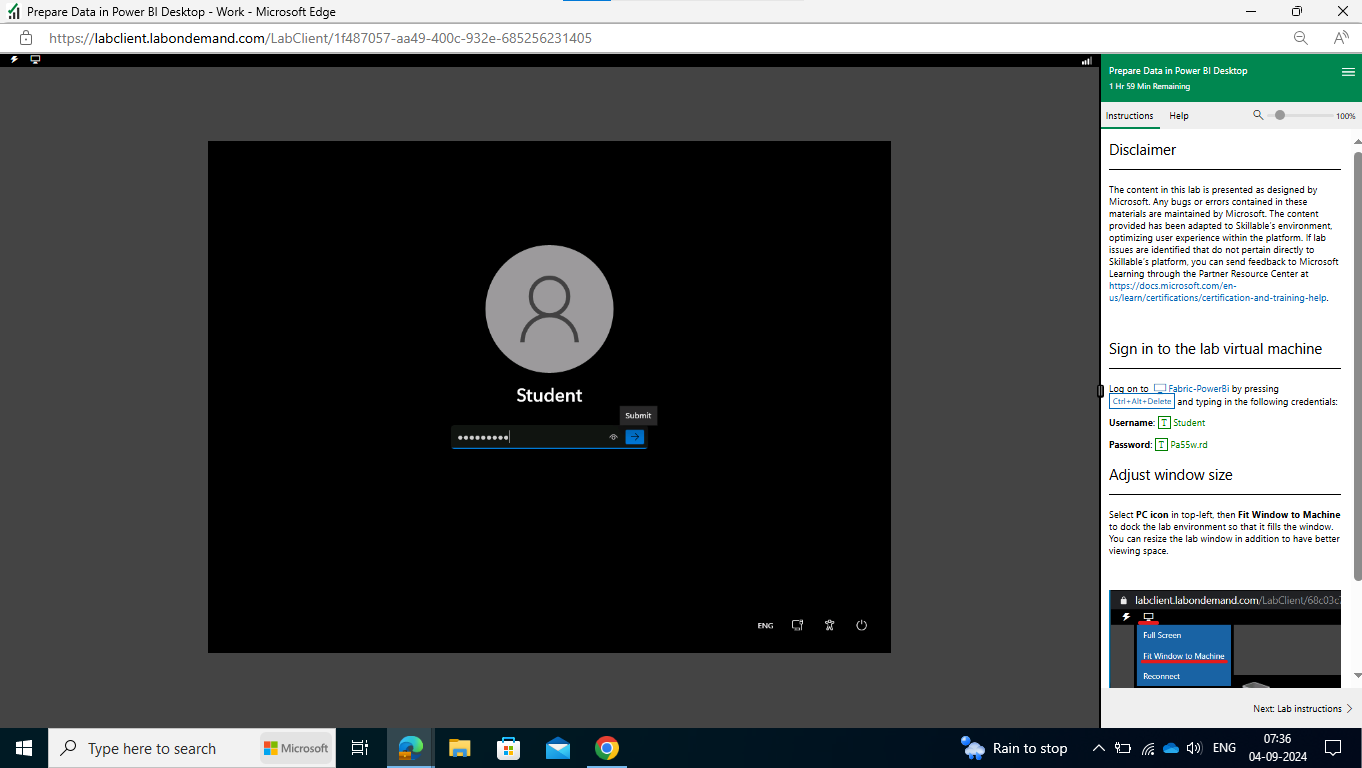Open the PC display icon menu

35,60
